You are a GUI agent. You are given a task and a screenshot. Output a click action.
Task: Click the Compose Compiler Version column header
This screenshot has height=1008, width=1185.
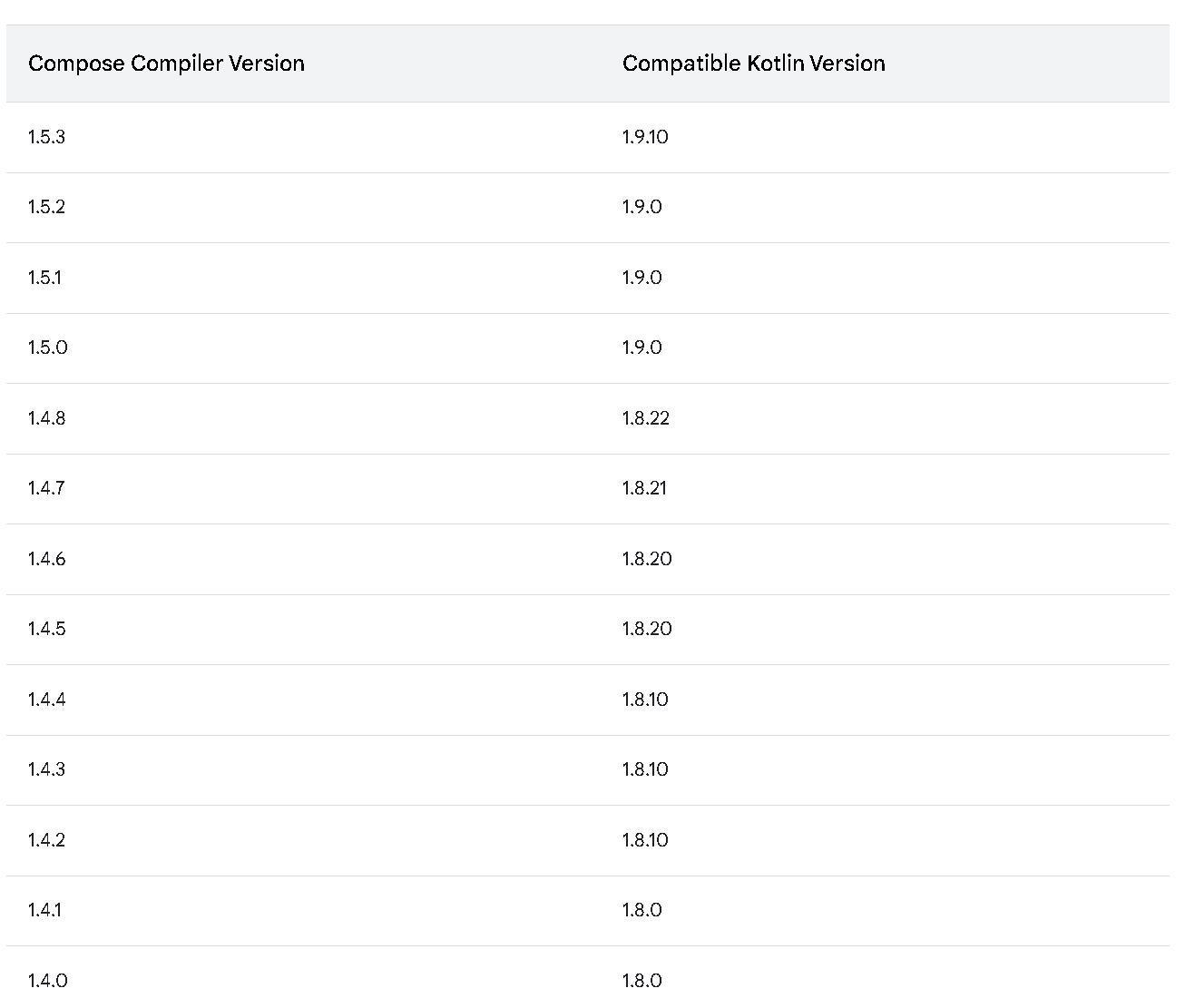(166, 64)
